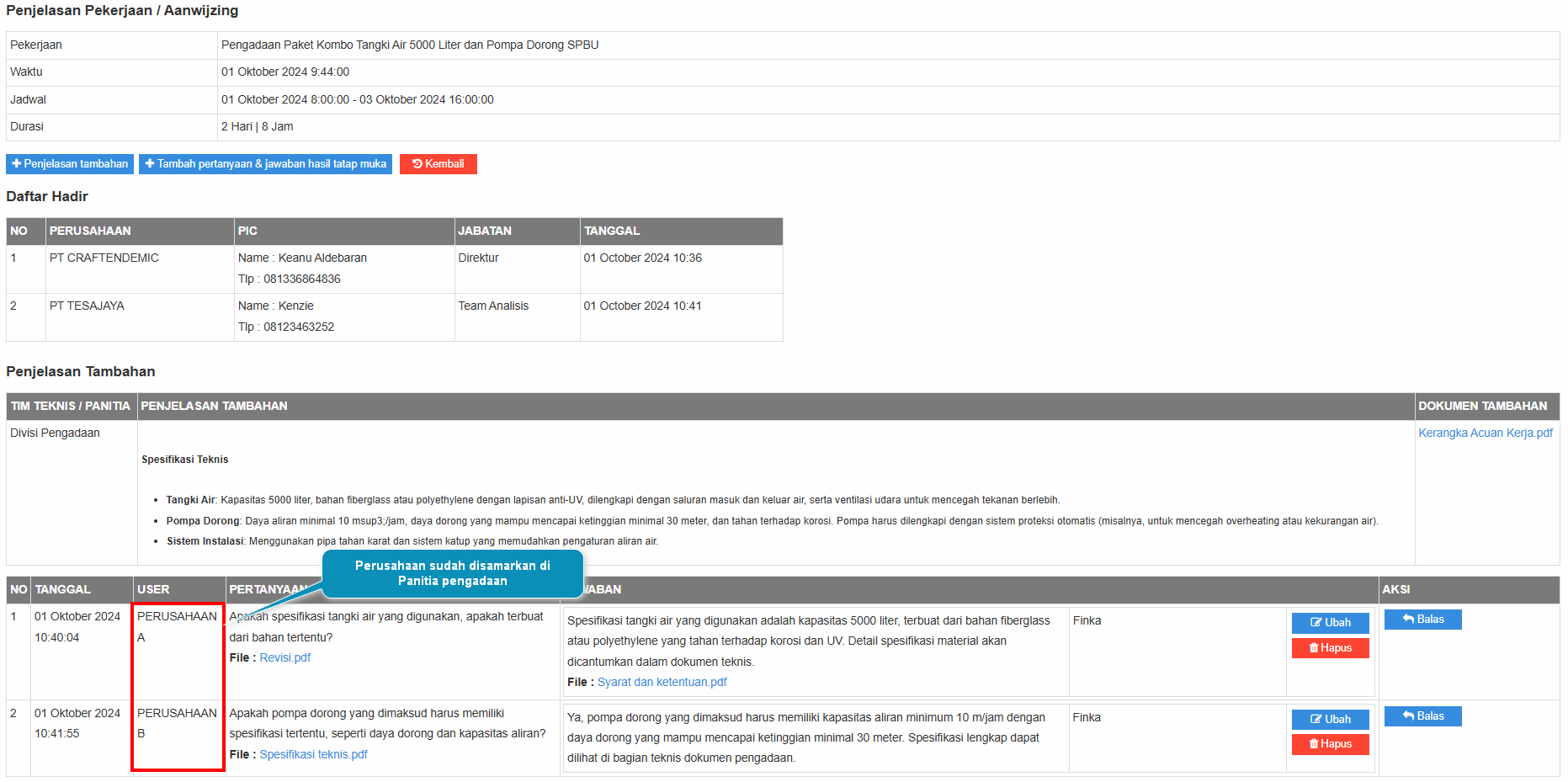
Task: Click Balas on PERUSAHAAN A question
Action: (1422, 620)
